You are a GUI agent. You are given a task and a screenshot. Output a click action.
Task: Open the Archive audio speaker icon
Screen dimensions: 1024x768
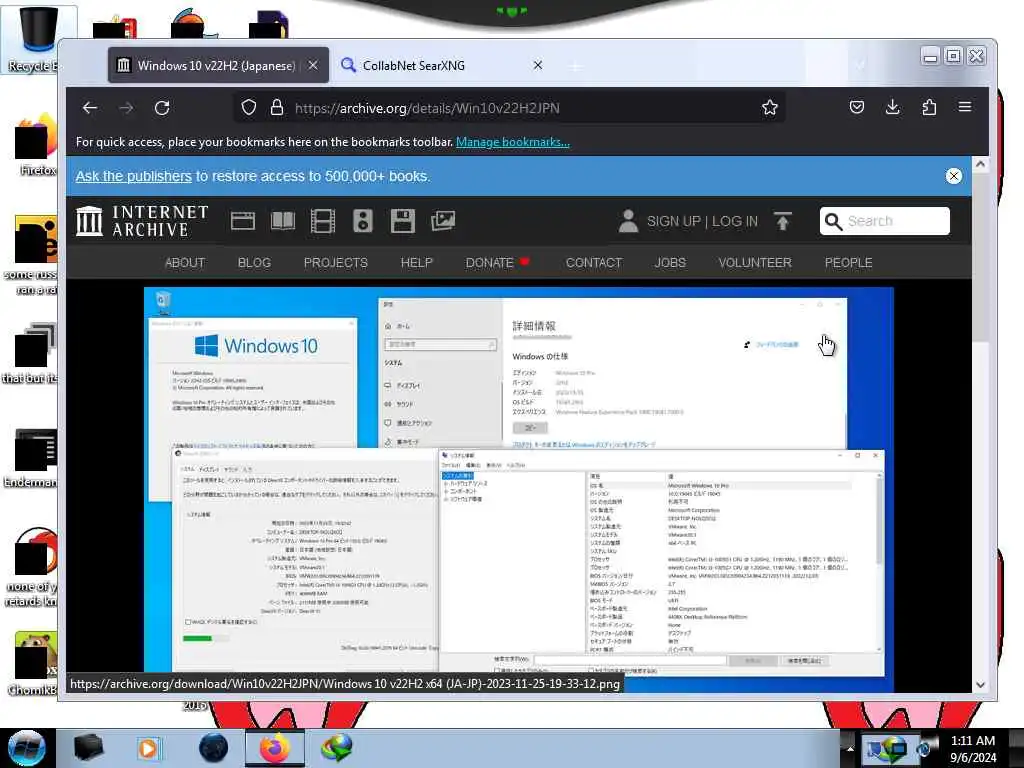(362, 221)
